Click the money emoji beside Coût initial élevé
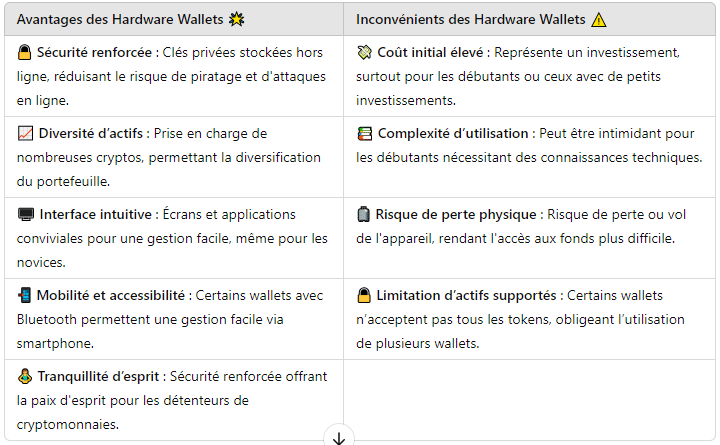Viewport: 720px width, 445px height. pyautogui.click(x=364, y=53)
